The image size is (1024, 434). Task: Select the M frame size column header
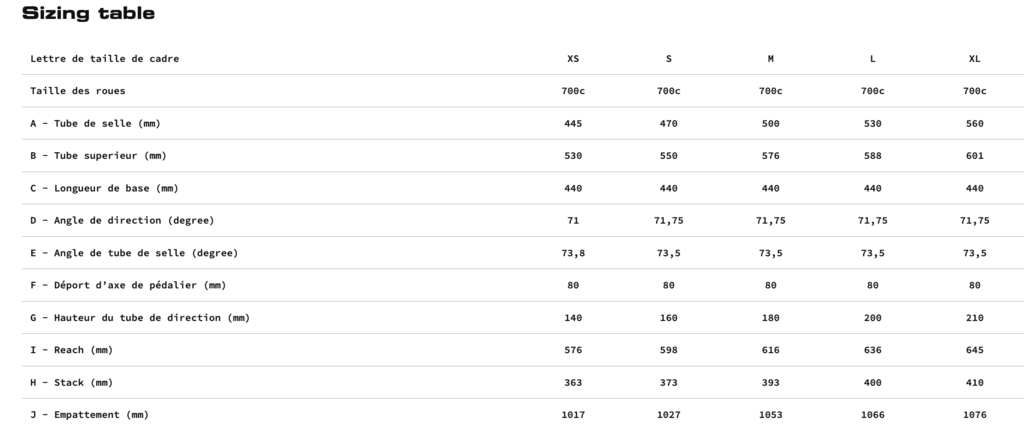pyautogui.click(x=771, y=59)
